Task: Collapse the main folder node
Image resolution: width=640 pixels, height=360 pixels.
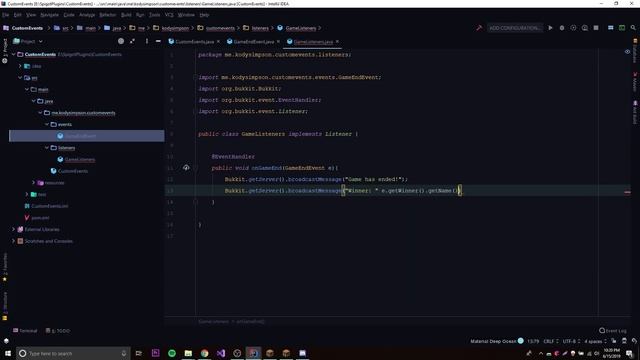Action: [x=27, y=89]
